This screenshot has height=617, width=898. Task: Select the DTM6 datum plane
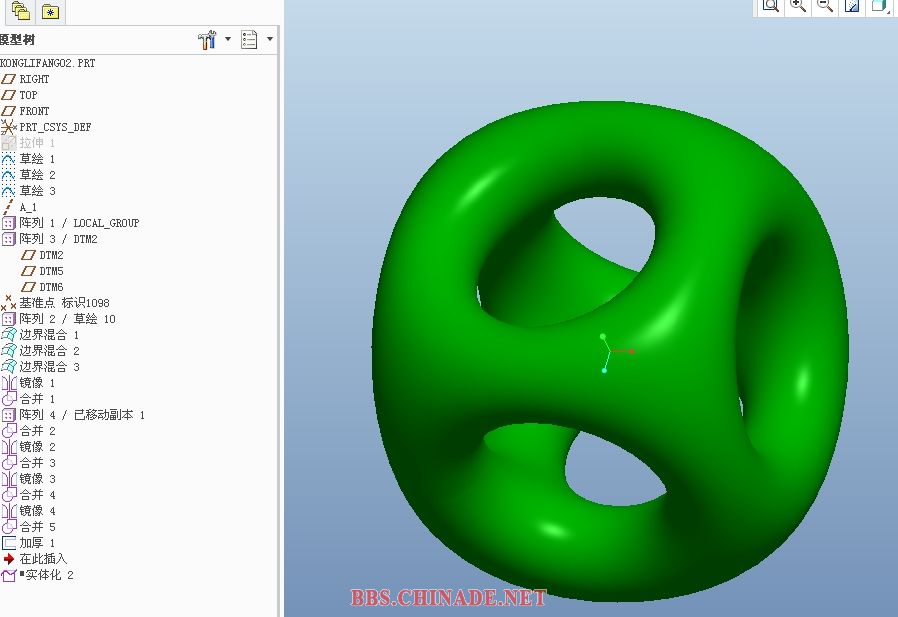click(42, 287)
